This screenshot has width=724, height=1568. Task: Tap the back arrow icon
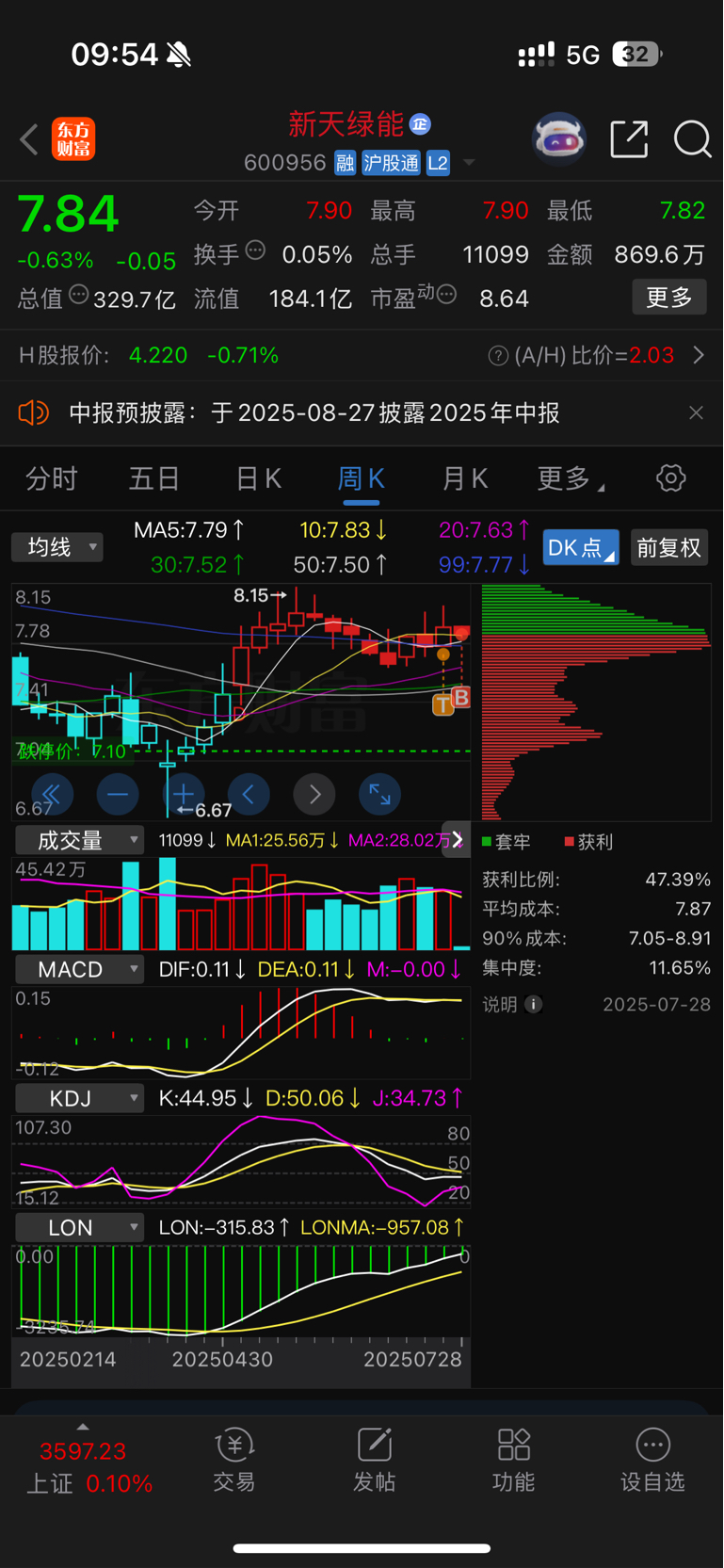pos(29,139)
